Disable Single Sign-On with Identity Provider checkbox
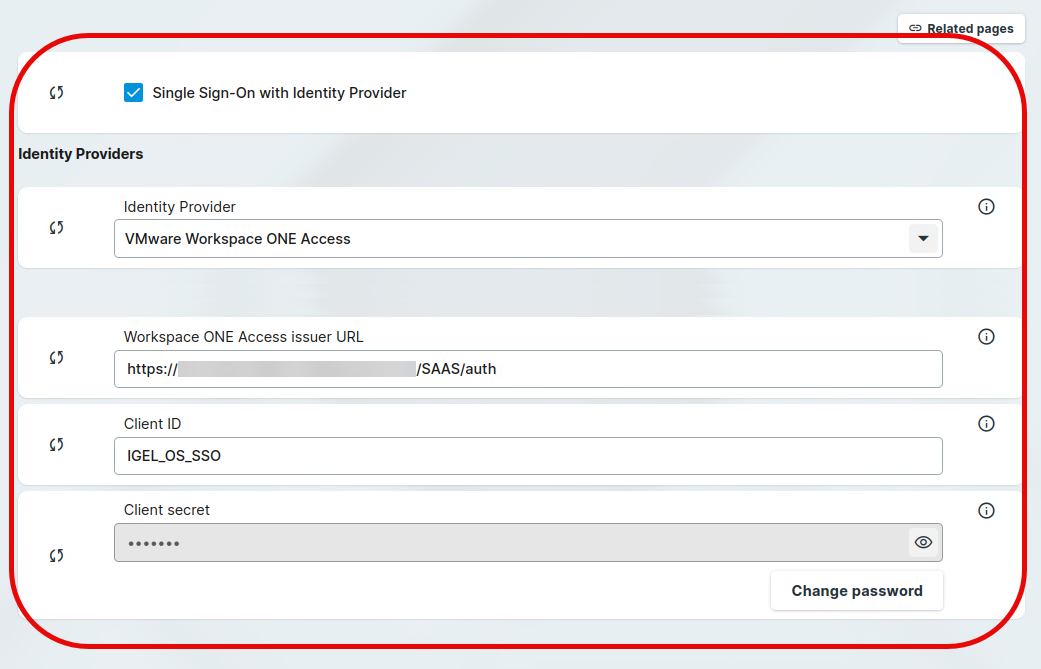 tap(133, 93)
